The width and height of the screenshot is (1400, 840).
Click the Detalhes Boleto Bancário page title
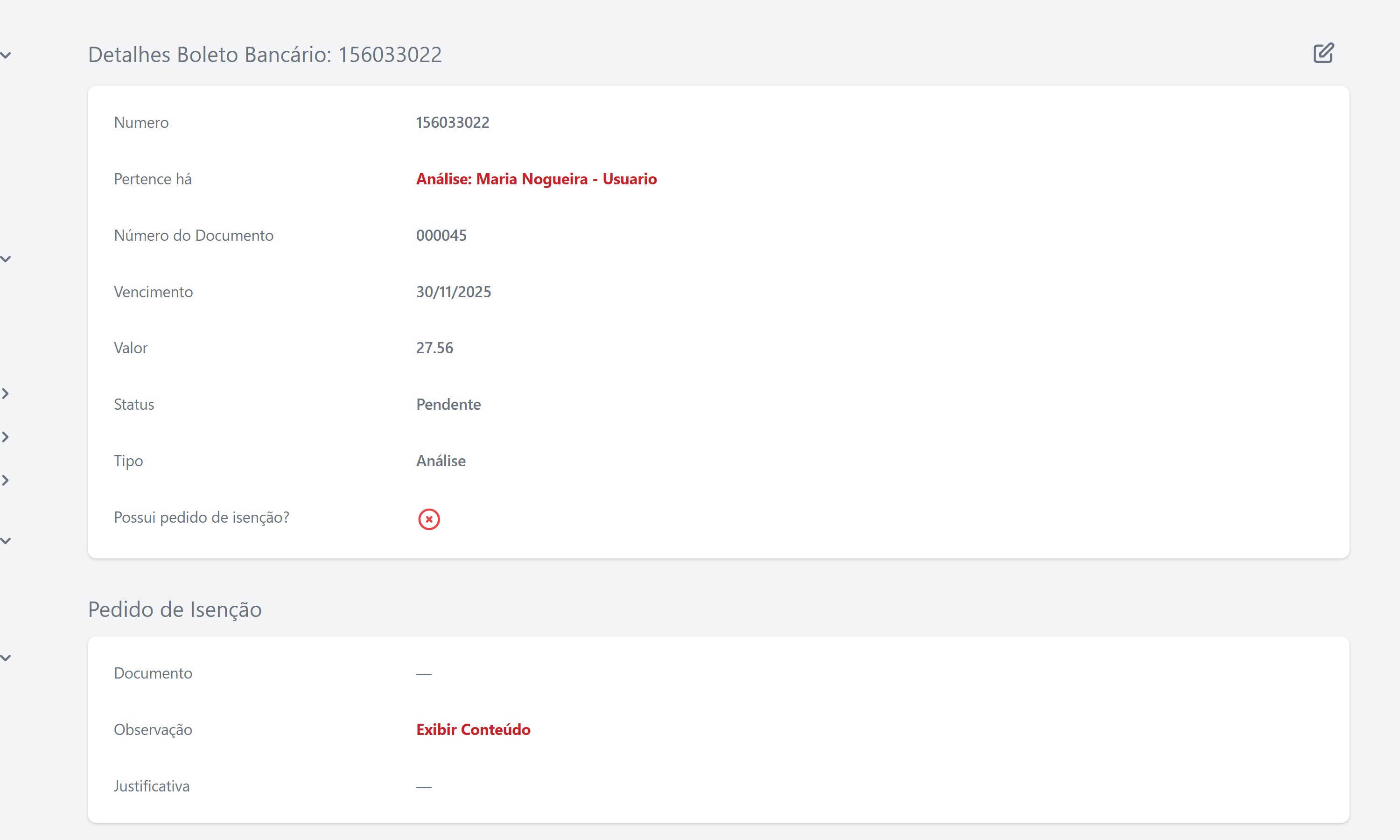pyautogui.click(x=264, y=55)
